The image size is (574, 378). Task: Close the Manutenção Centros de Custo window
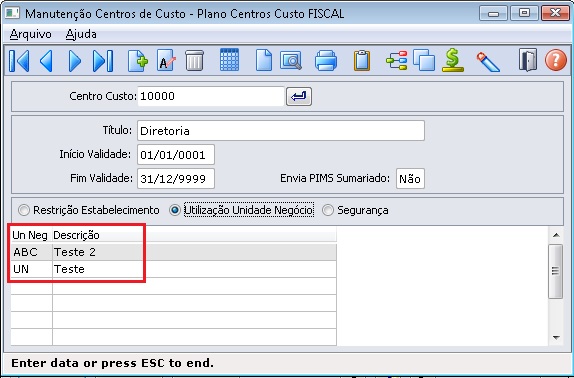coord(555,14)
